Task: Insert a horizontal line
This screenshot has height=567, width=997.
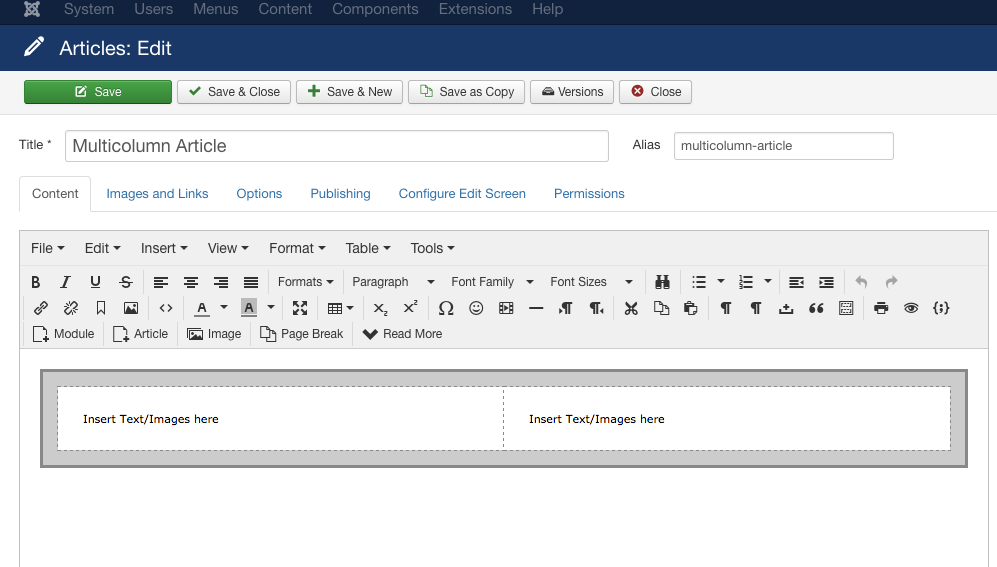Action: pos(536,308)
